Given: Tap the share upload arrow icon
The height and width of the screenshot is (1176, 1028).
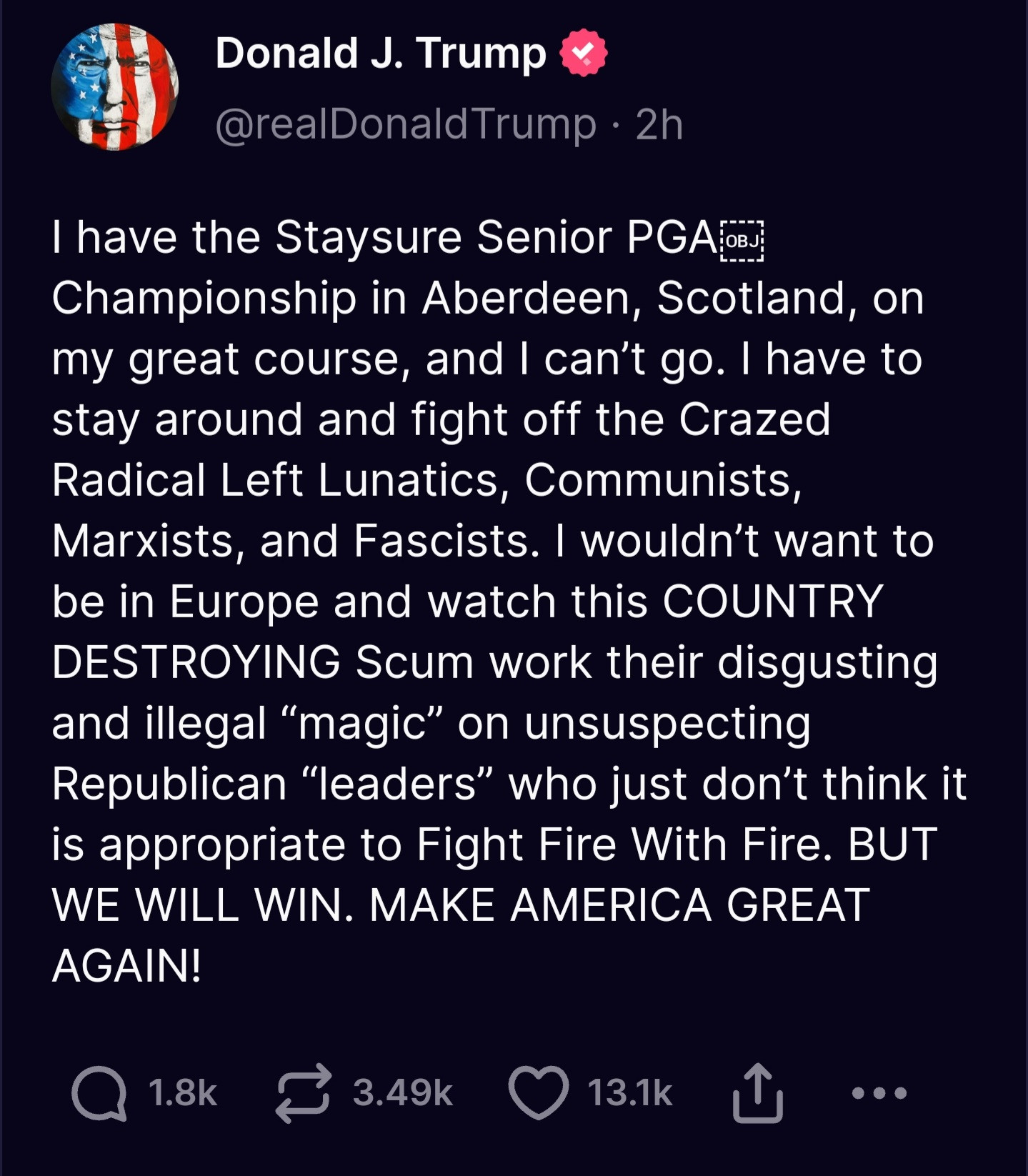Looking at the screenshot, I should point(758,1093).
